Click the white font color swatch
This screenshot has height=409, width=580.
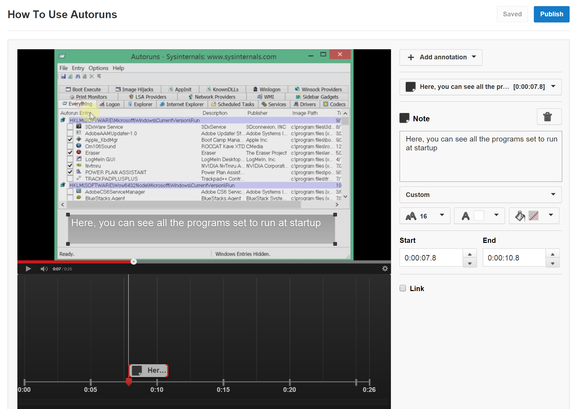click(479, 216)
